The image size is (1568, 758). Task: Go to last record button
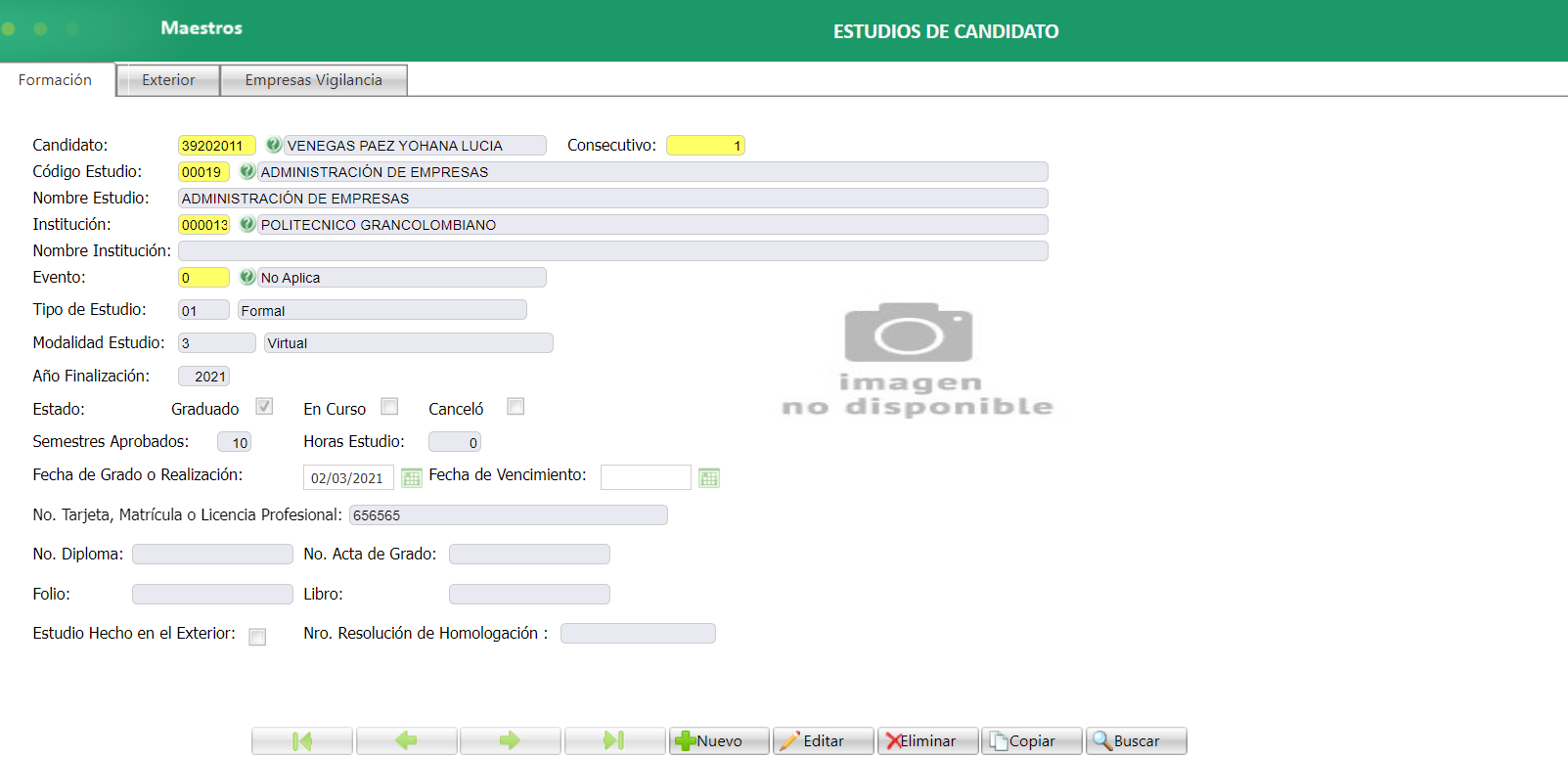(614, 740)
